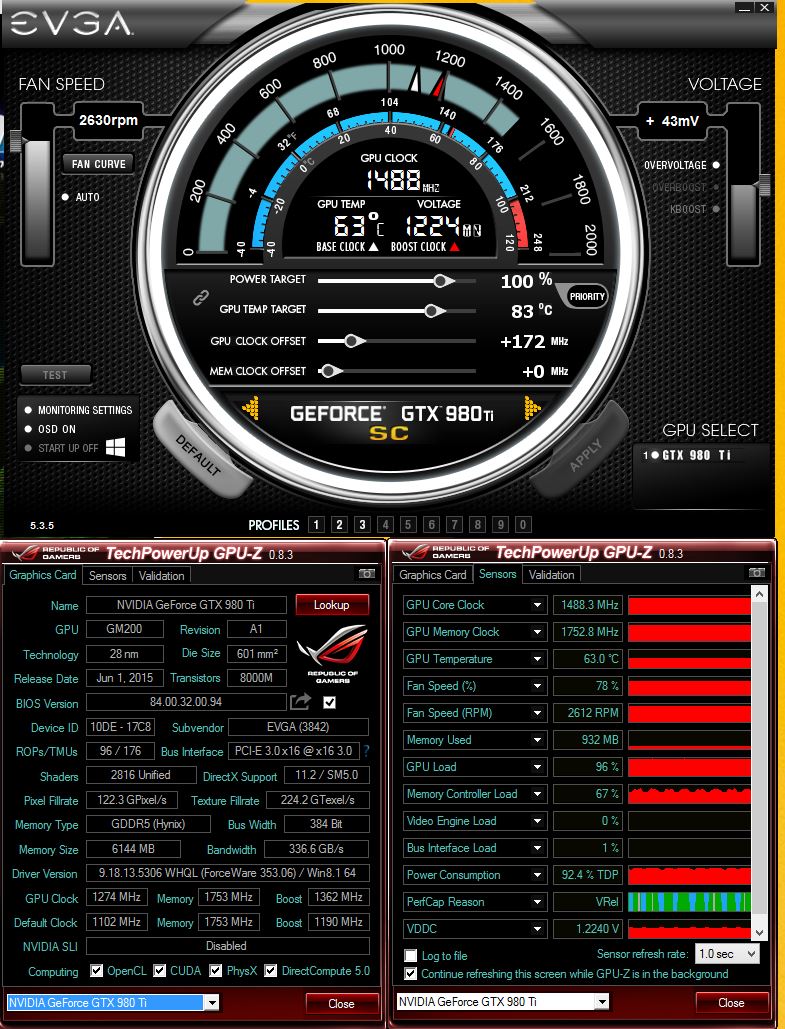Toggle OSD ON option
Viewport: 785px width, 1029px height.
pyautogui.click(x=28, y=429)
